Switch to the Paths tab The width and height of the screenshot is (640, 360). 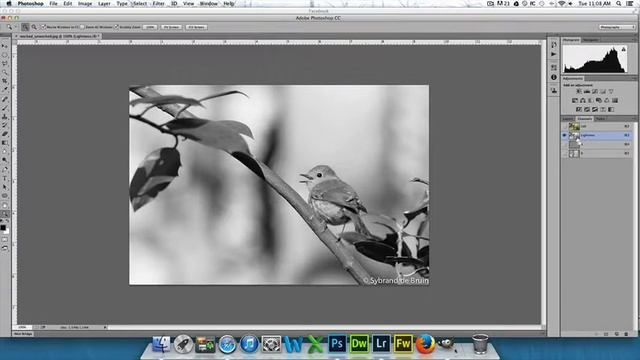click(x=600, y=119)
